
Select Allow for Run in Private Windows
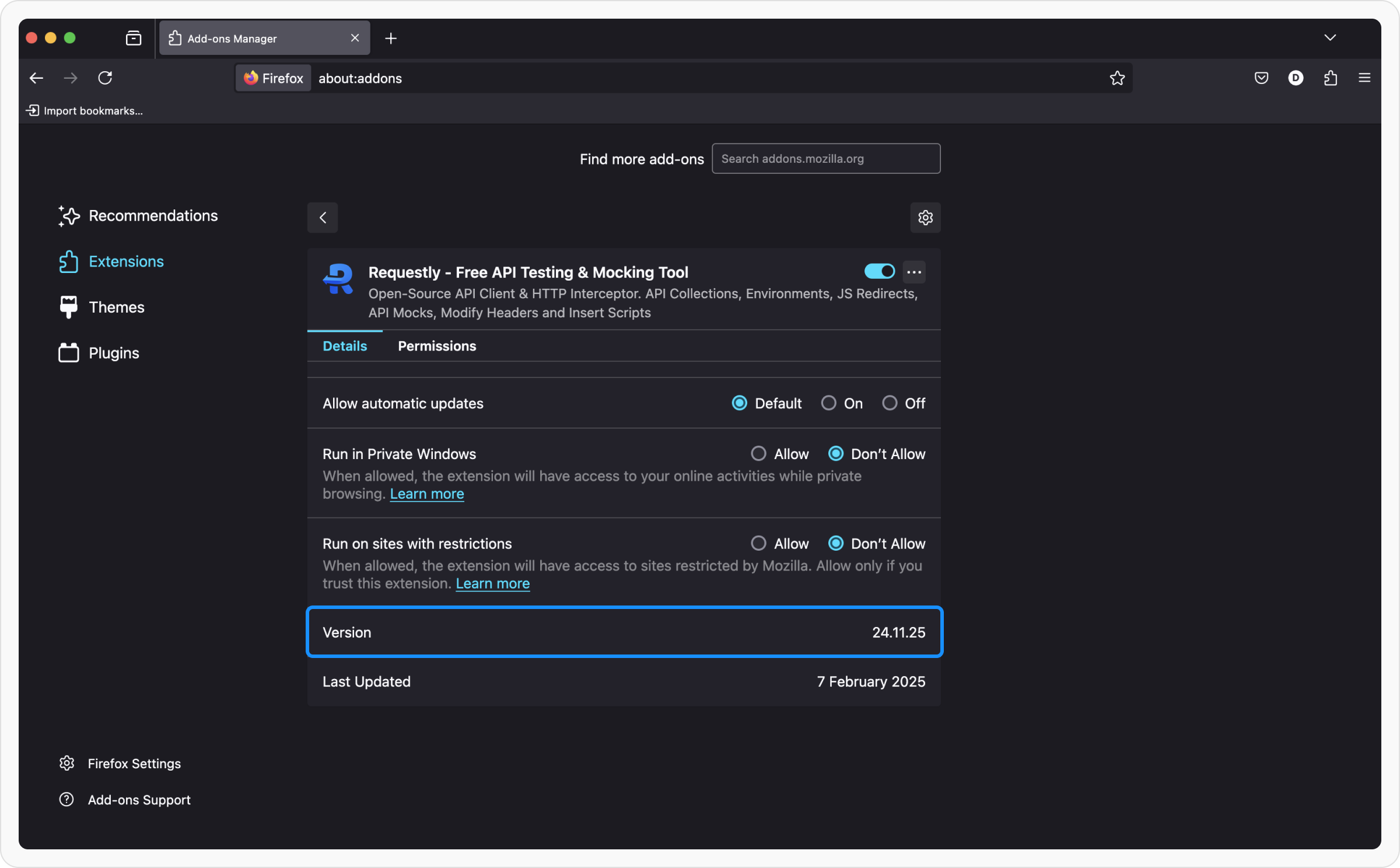point(758,454)
